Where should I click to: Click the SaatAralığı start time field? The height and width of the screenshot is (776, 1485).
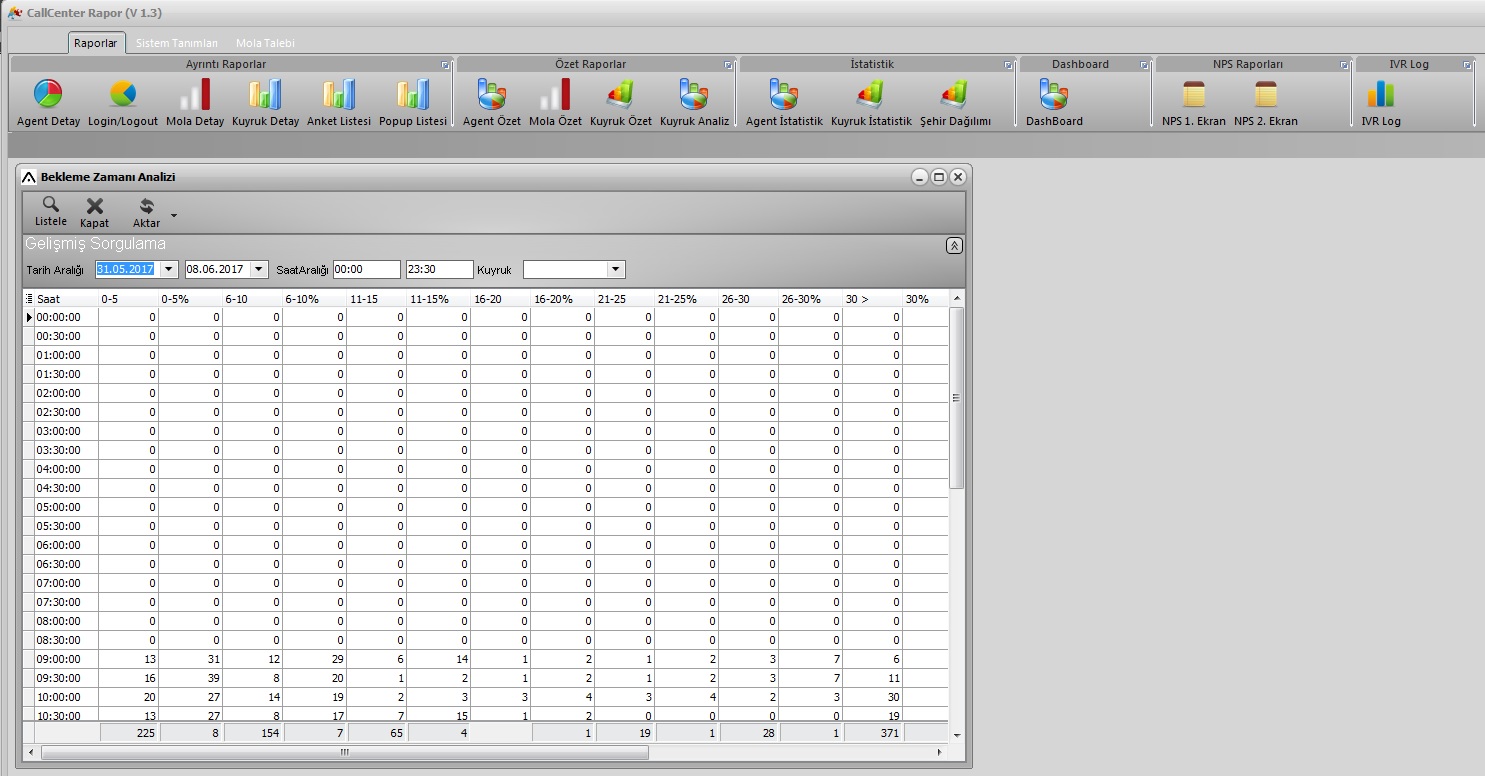click(366, 269)
